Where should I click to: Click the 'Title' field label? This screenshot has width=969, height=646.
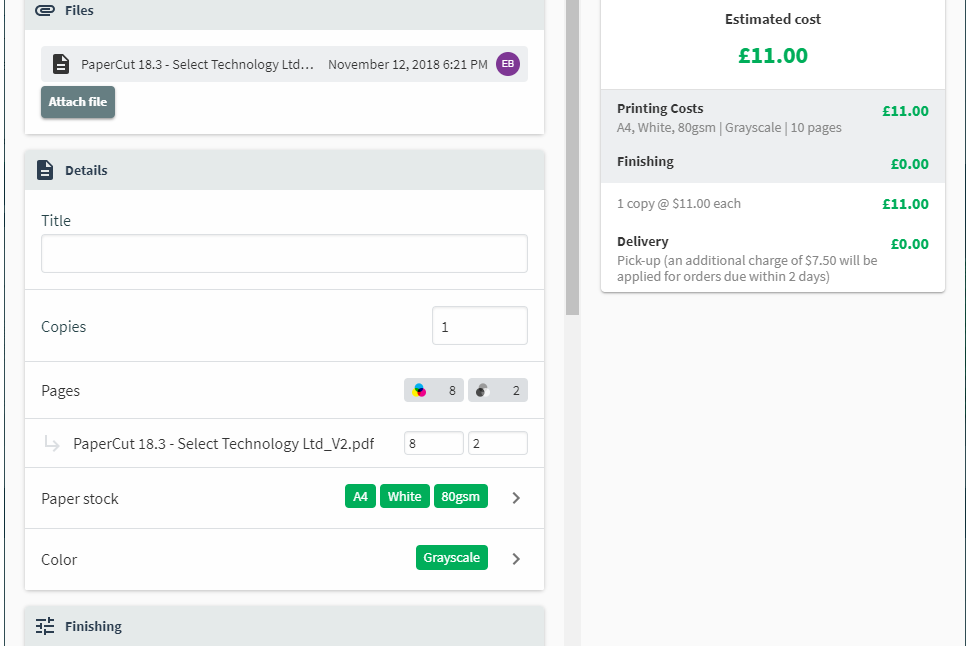56,221
